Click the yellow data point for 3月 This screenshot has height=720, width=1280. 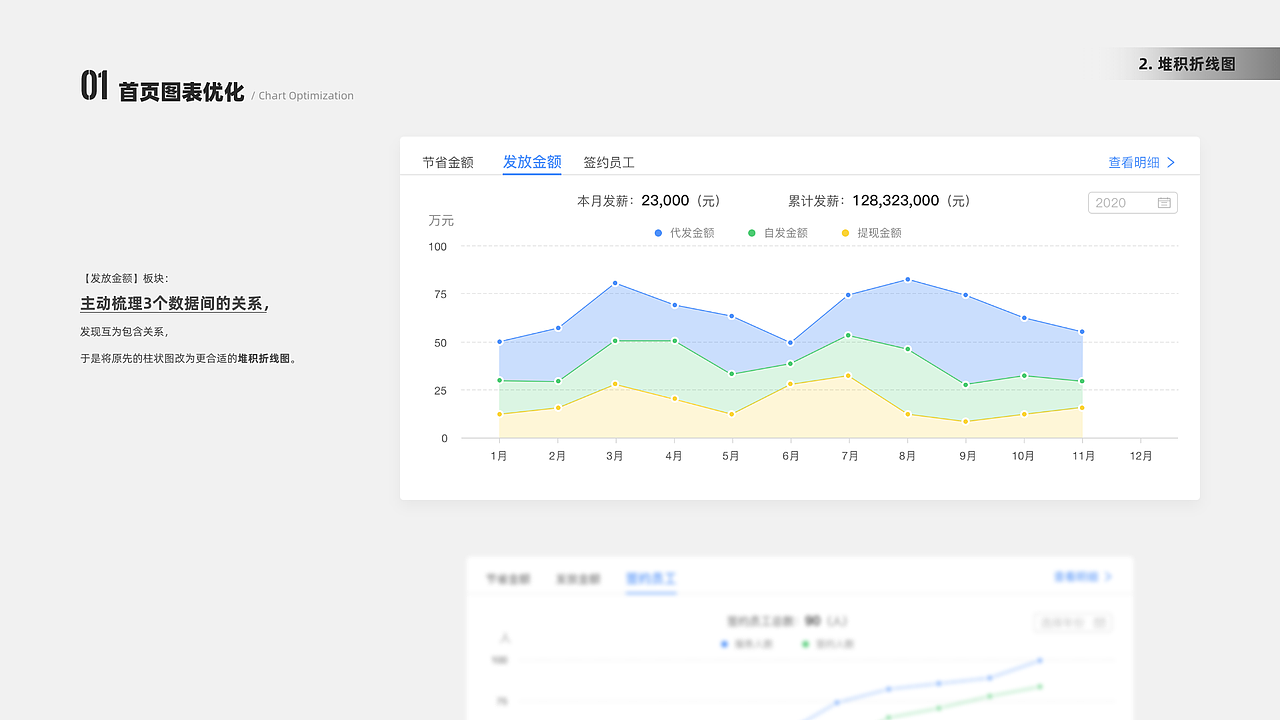point(615,384)
